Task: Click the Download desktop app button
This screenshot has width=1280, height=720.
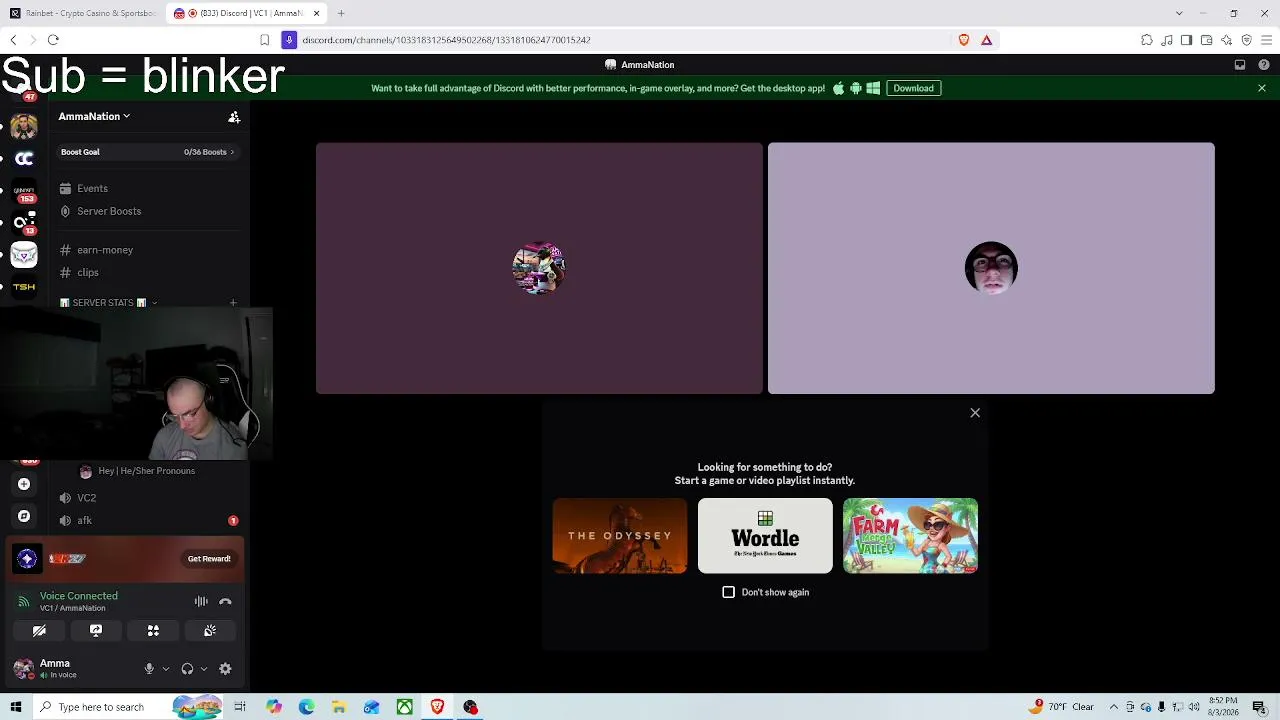Action: (913, 88)
